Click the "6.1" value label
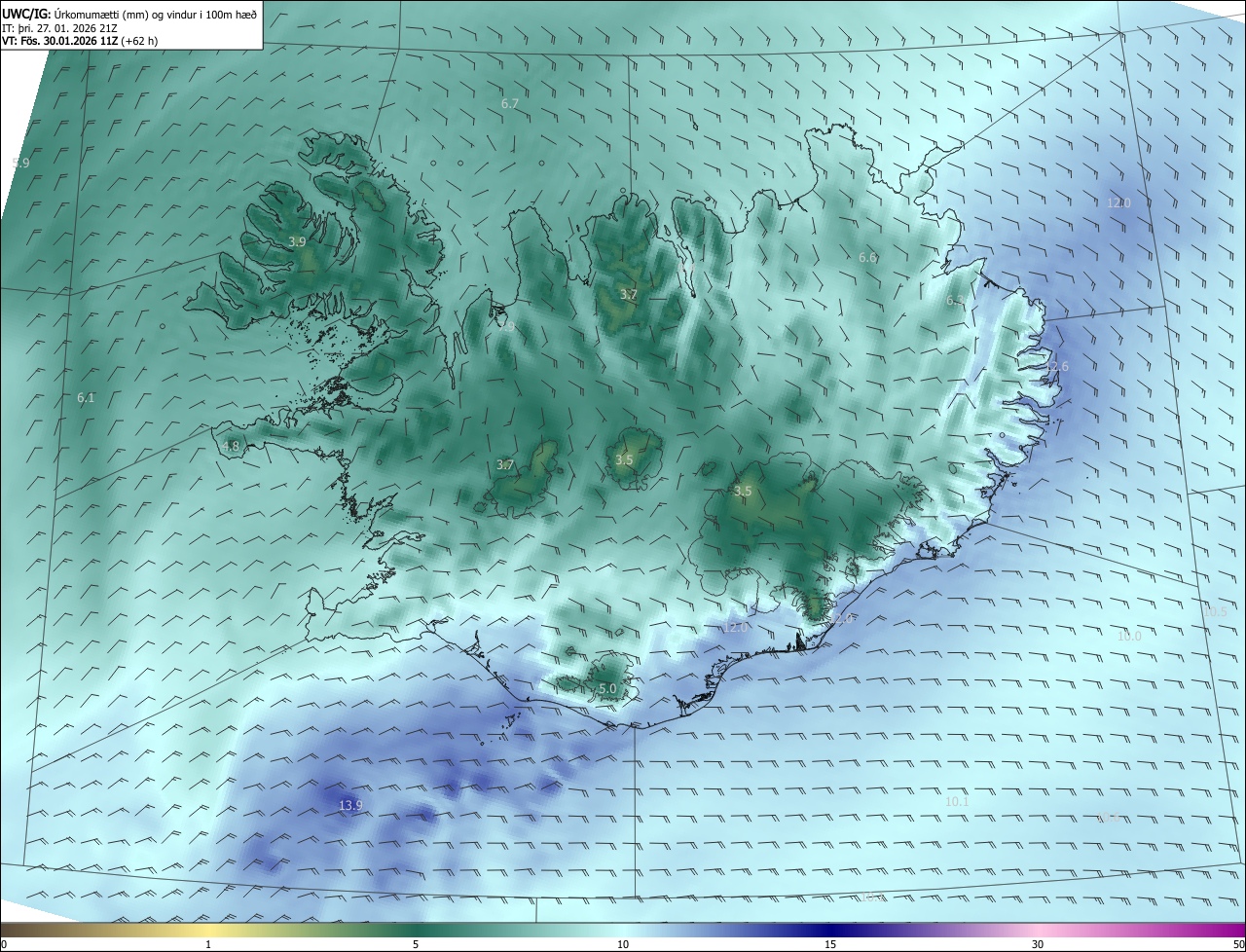The width and height of the screenshot is (1246, 952). click(86, 398)
